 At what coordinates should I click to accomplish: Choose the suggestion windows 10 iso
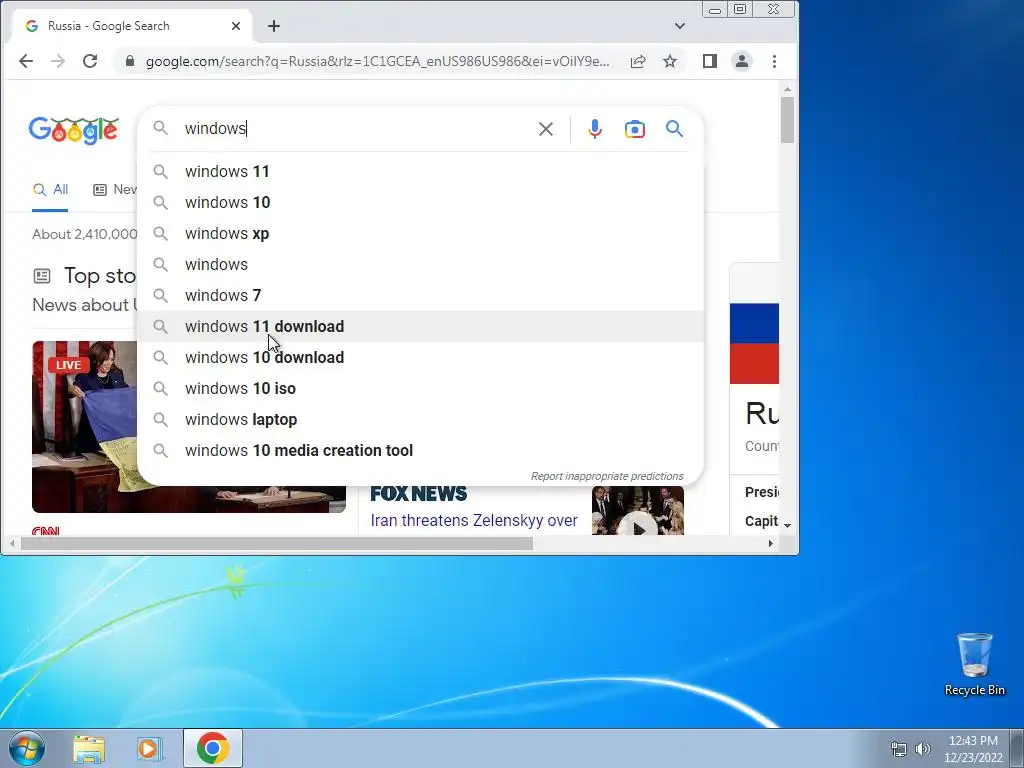[421, 389]
